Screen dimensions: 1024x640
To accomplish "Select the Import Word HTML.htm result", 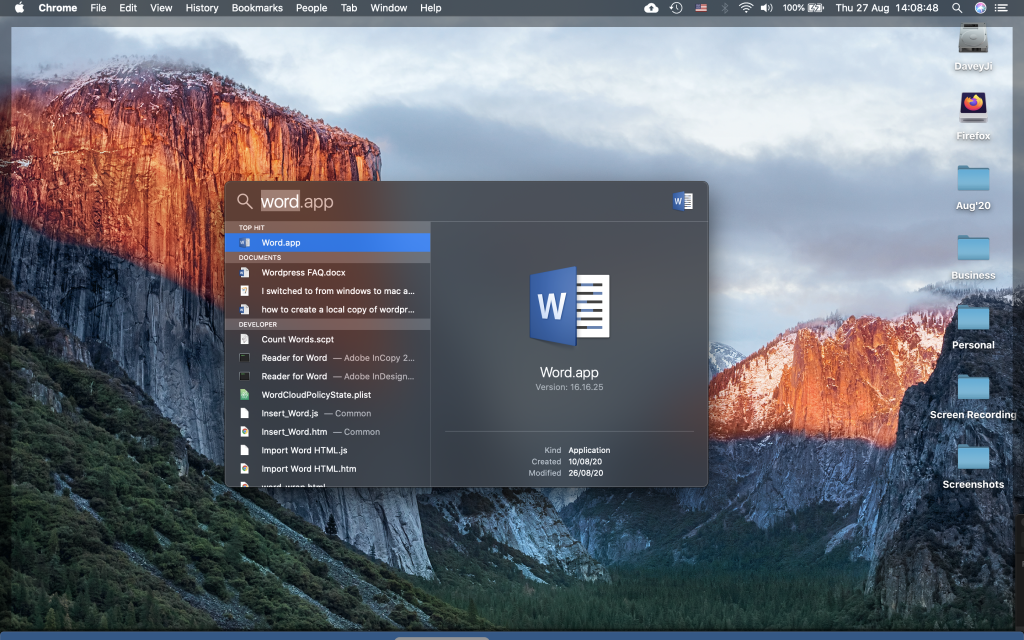I will click(328, 468).
